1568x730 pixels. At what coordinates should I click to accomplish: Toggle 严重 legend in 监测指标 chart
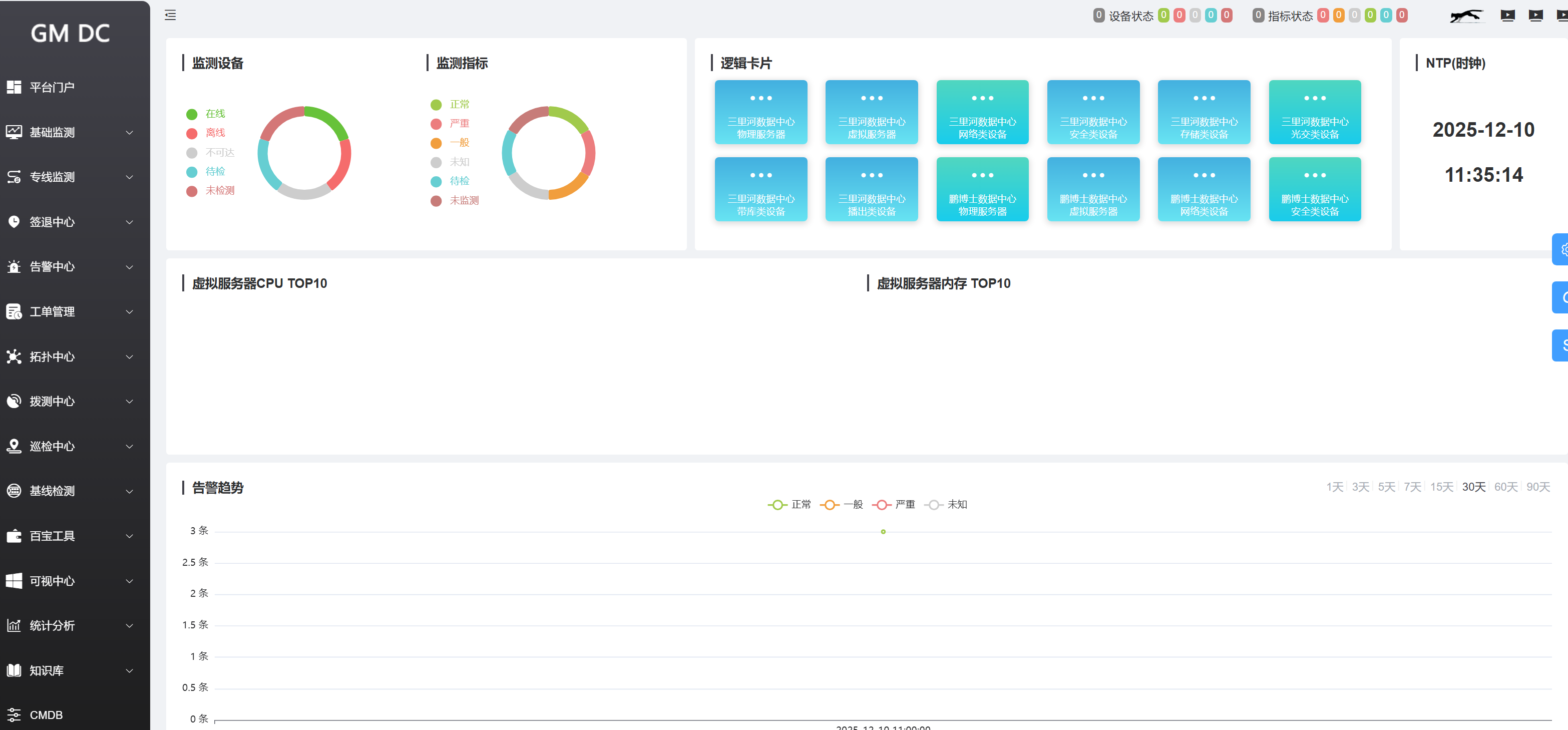coord(451,124)
